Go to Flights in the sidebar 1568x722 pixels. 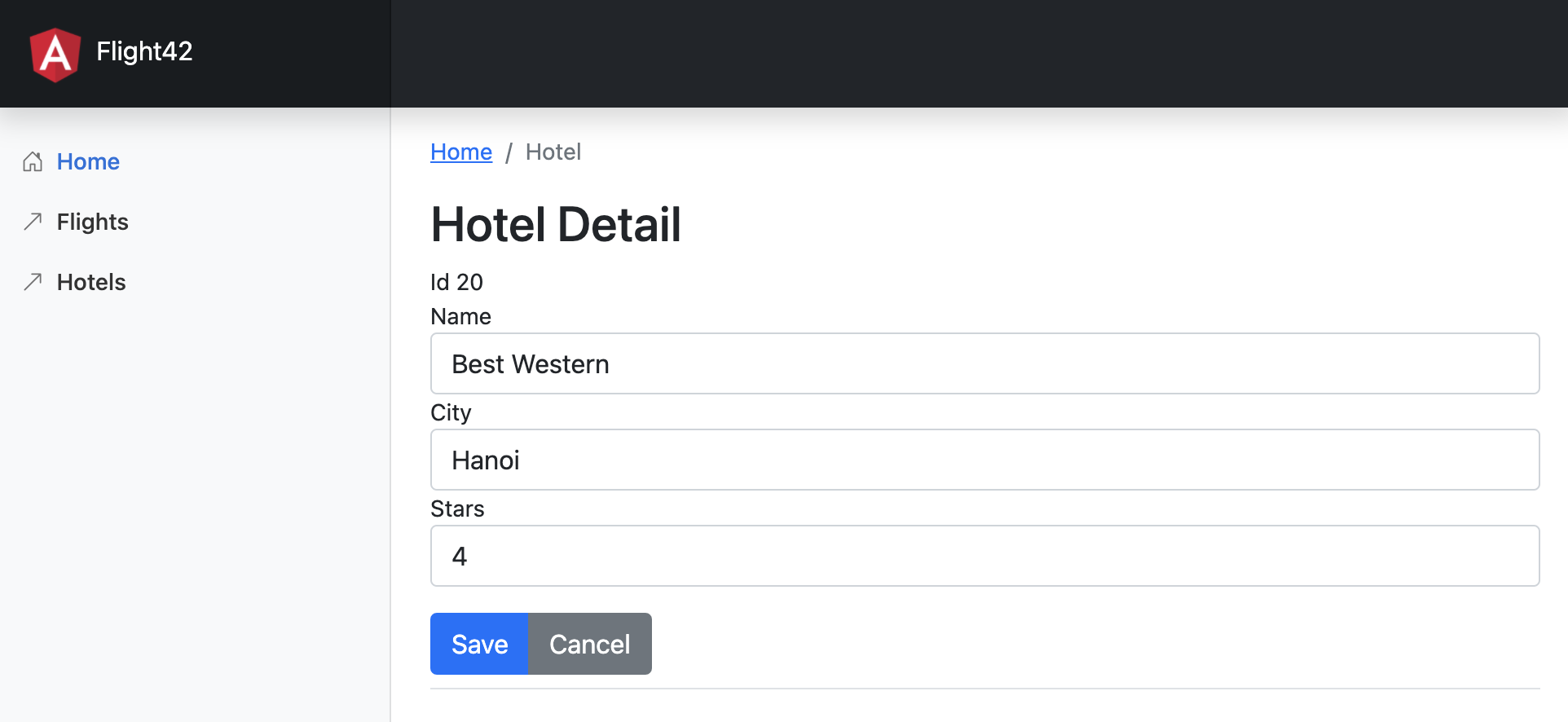pyautogui.click(x=92, y=222)
